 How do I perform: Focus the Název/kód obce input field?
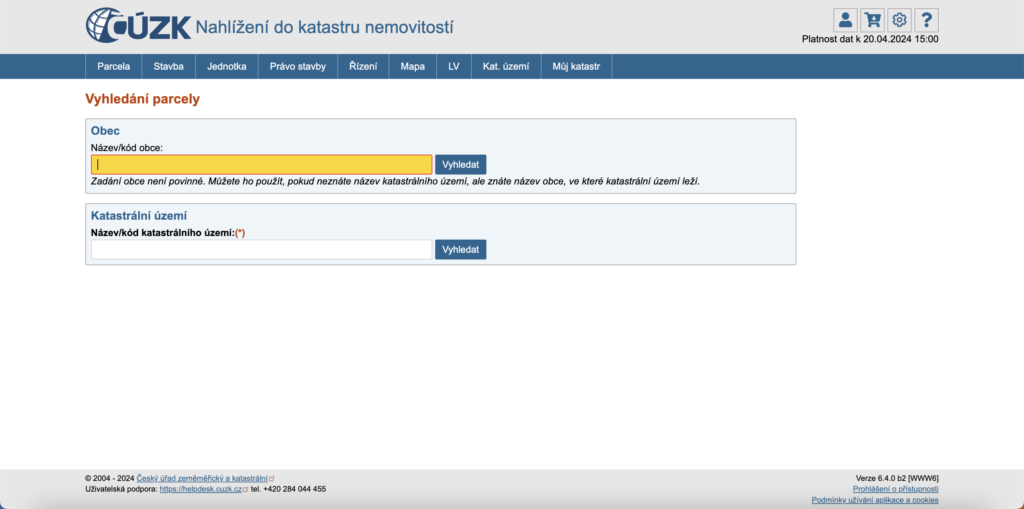coord(262,165)
